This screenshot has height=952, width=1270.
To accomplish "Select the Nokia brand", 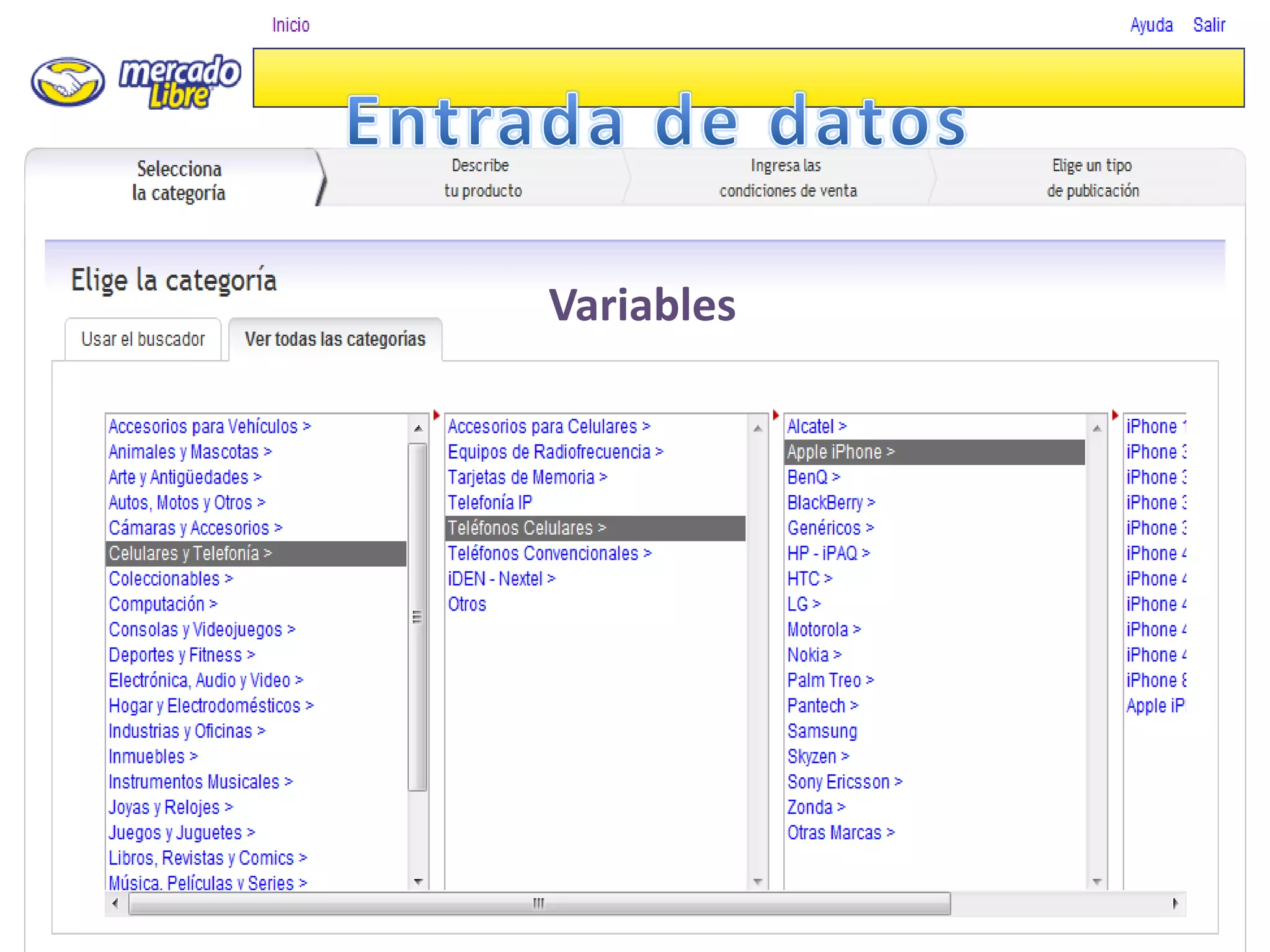I will tap(814, 655).
